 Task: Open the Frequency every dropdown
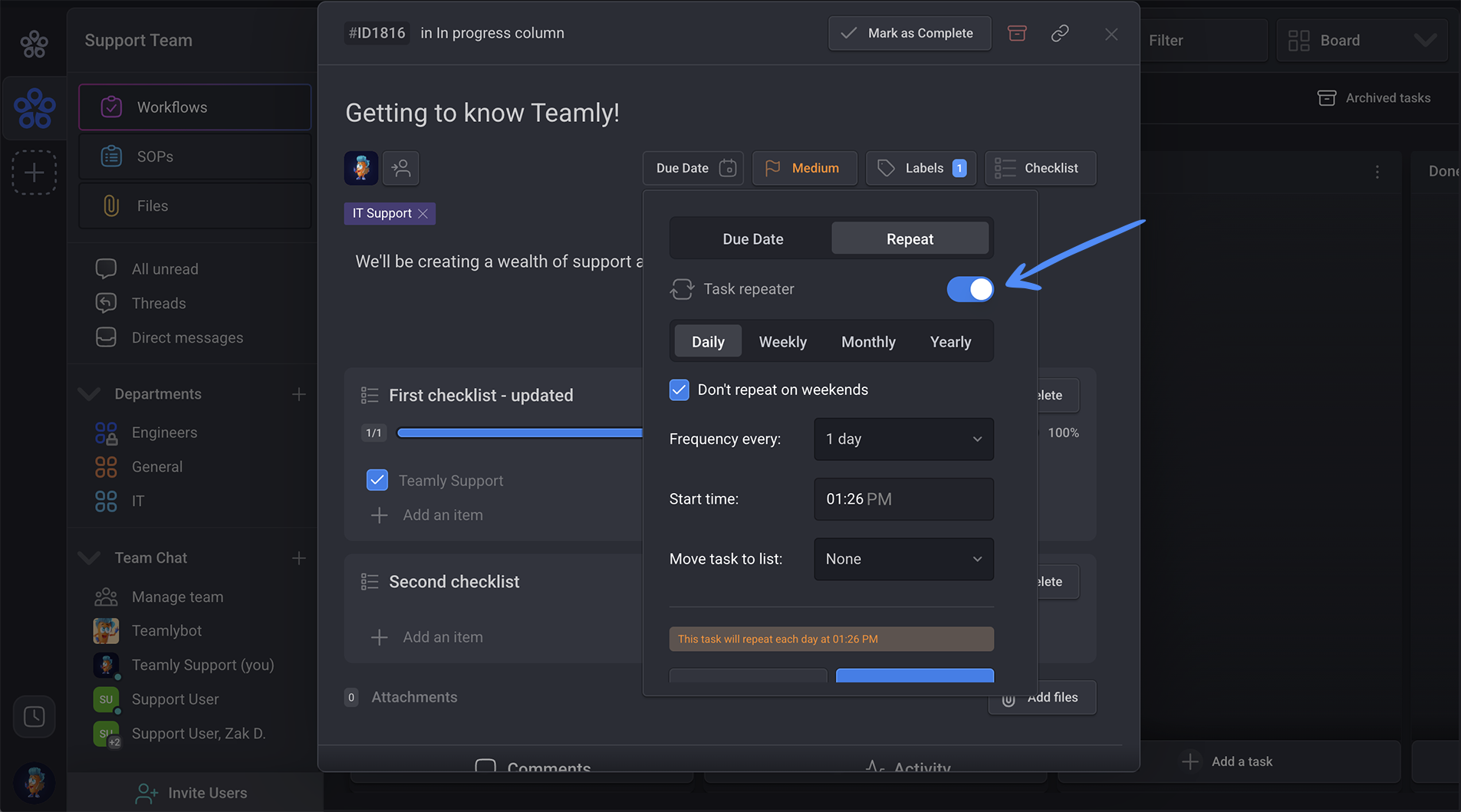pyautogui.click(x=903, y=439)
